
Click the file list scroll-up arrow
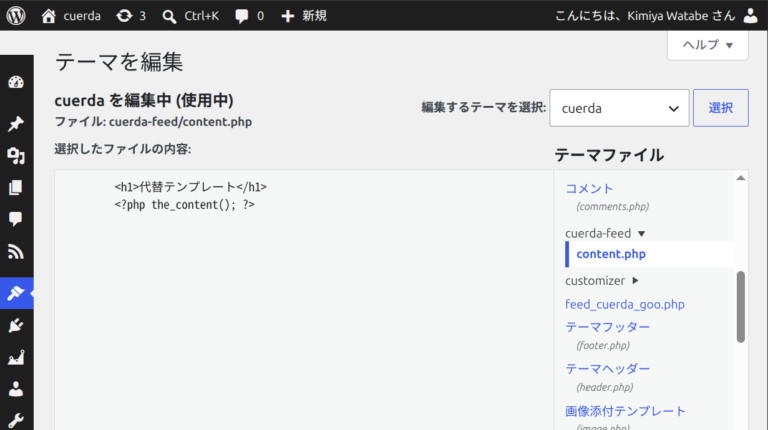[x=741, y=178]
